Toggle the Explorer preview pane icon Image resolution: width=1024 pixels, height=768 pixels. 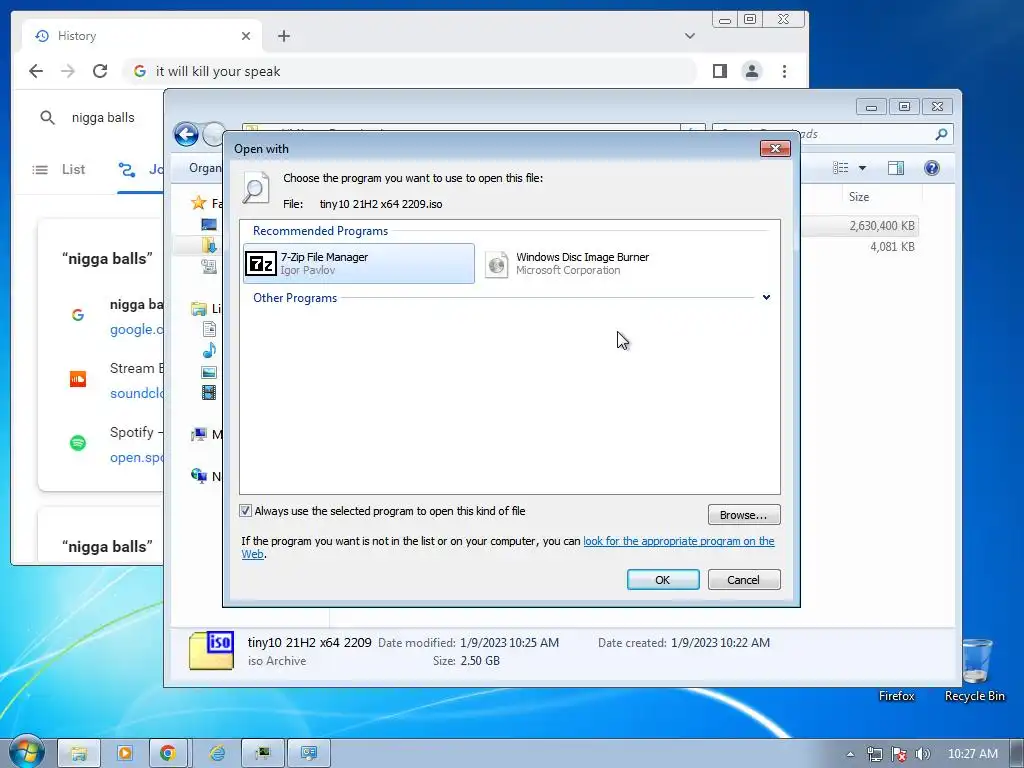click(x=896, y=168)
